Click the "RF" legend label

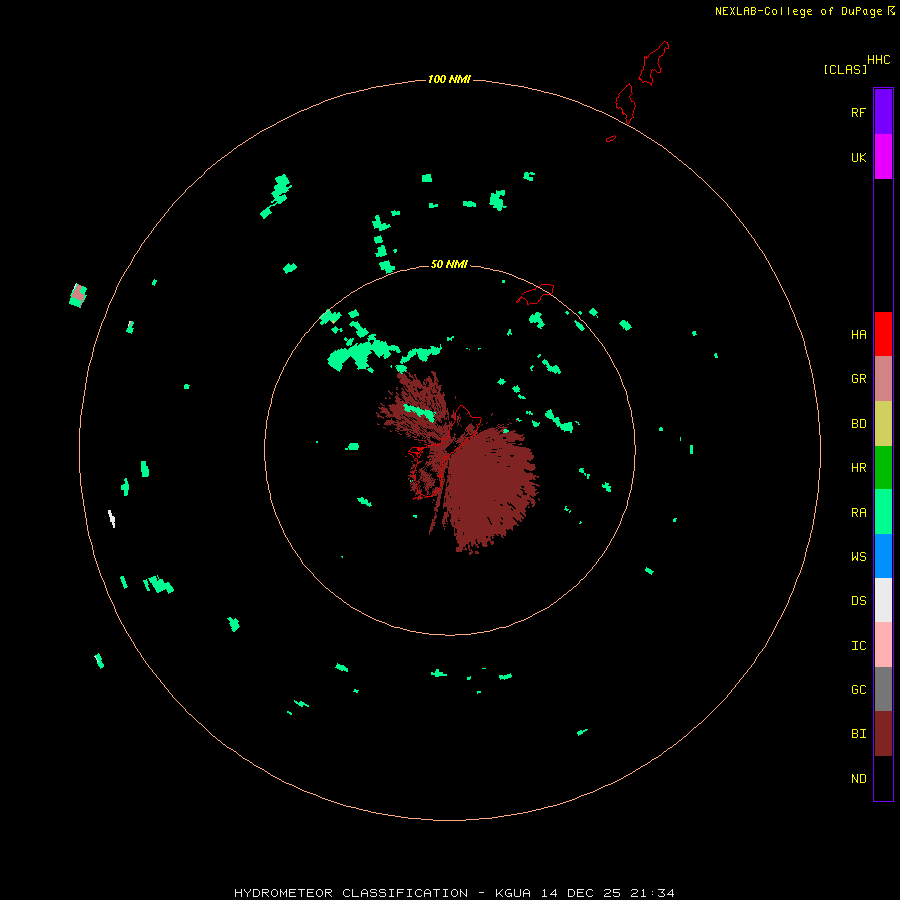859,112
